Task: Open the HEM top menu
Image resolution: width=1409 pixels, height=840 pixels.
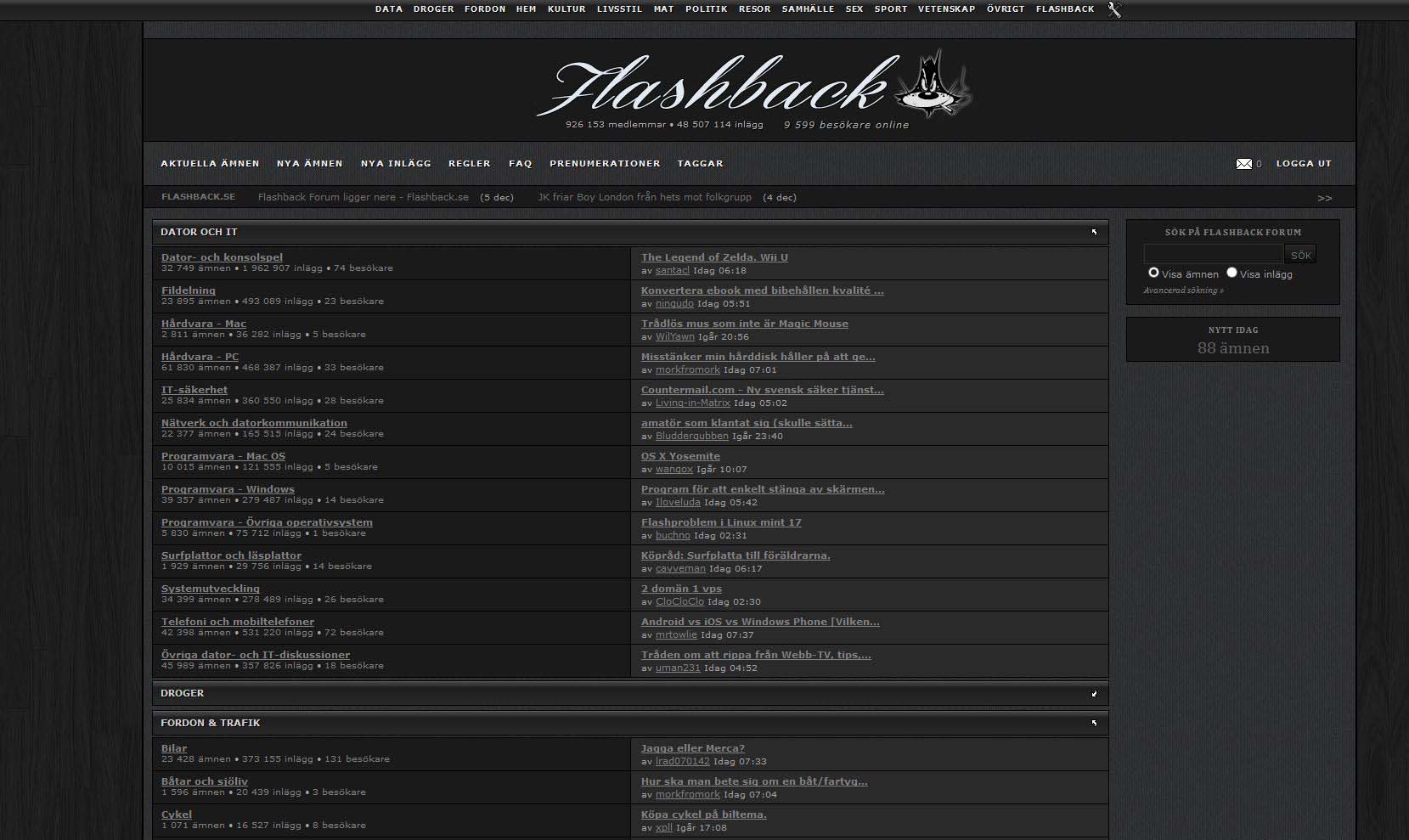Action: 527,9
